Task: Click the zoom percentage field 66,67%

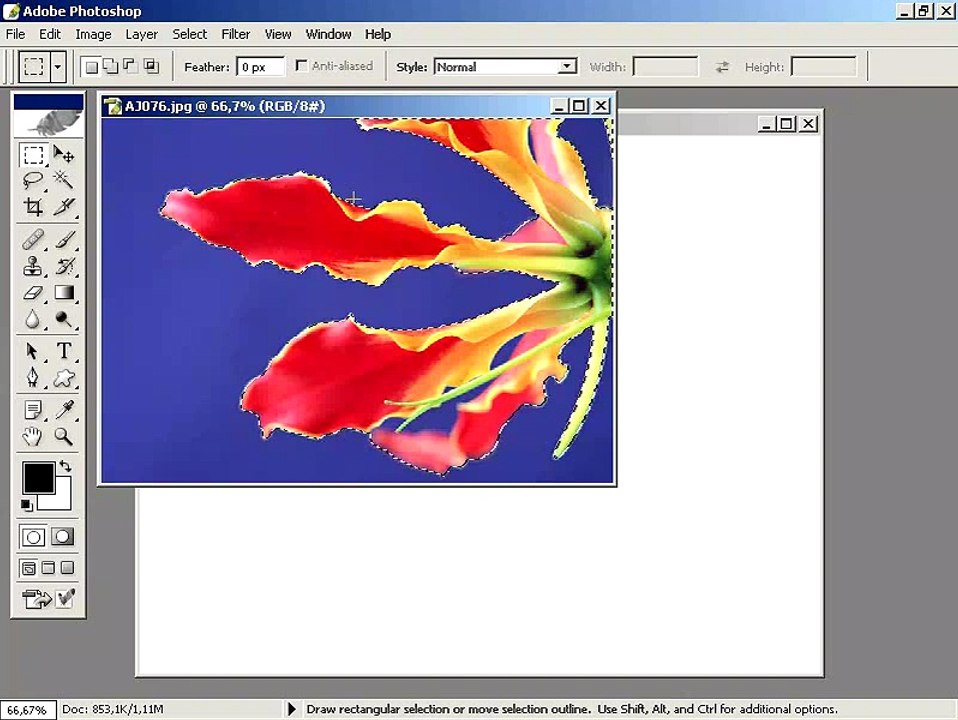Action: tap(28, 710)
